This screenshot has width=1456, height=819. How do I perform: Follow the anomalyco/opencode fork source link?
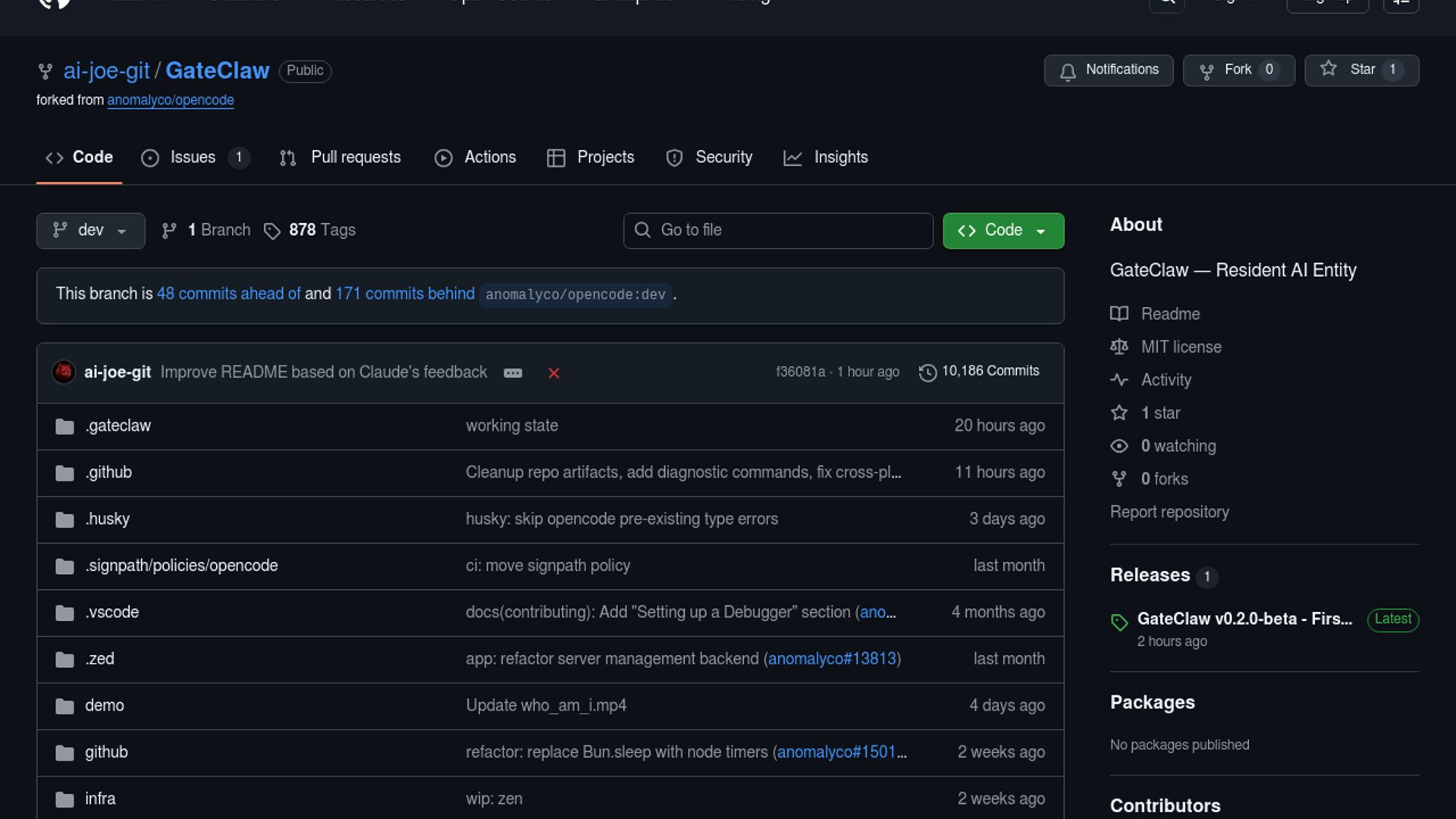click(x=170, y=100)
